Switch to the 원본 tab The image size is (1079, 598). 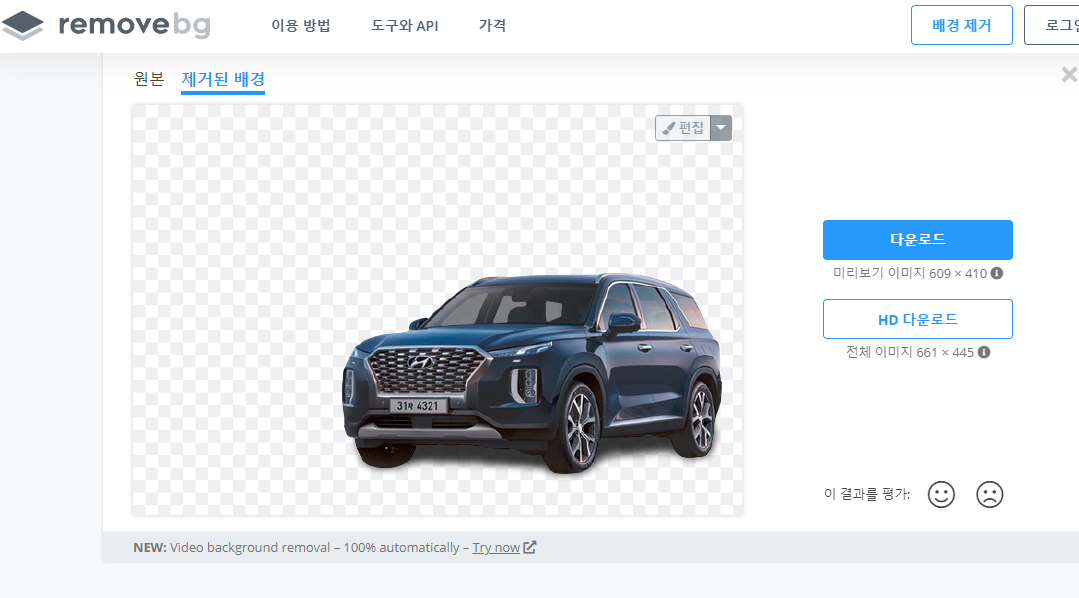tap(149, 79)
